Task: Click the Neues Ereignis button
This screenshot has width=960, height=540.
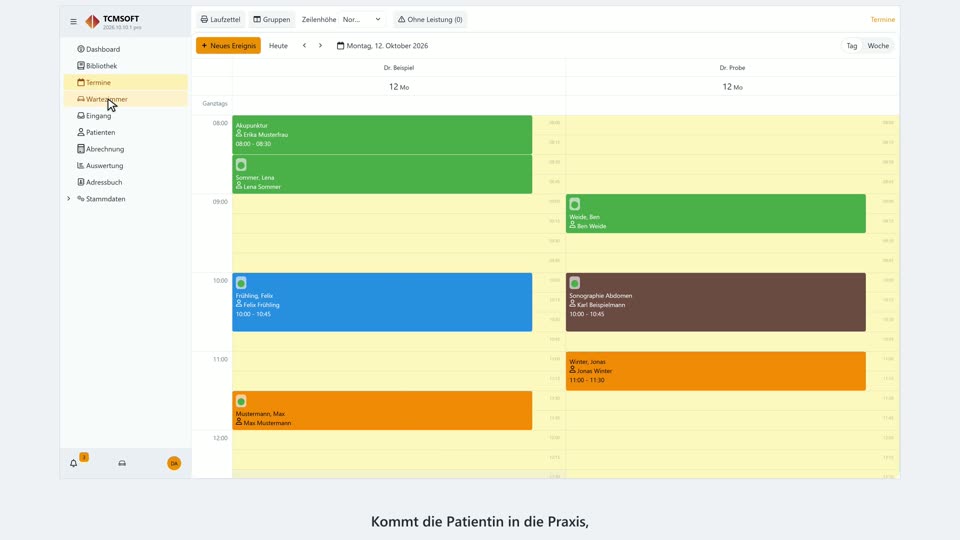Action: 228,45
